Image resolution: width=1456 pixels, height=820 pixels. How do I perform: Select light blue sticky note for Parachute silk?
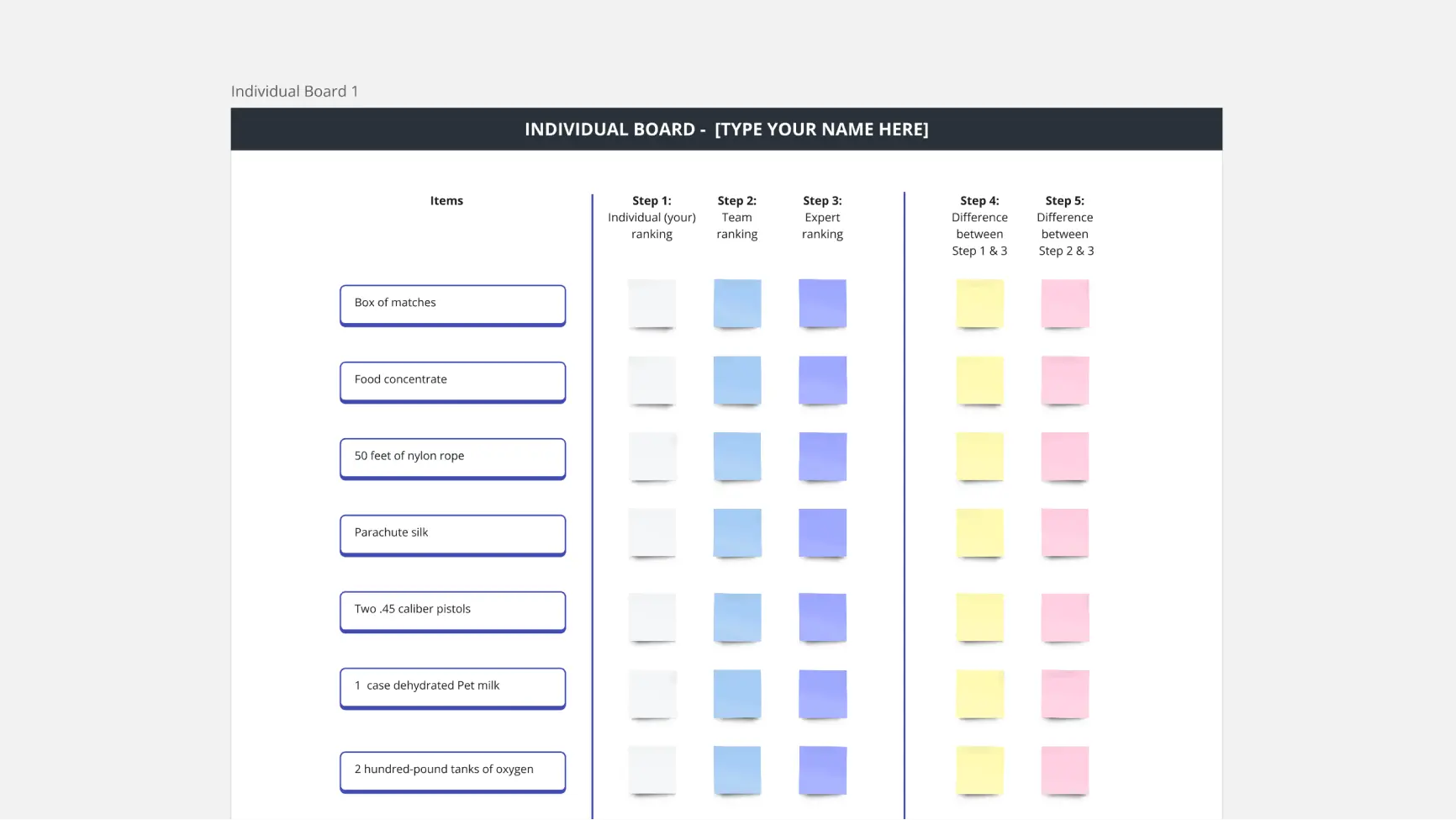(737, 533)
